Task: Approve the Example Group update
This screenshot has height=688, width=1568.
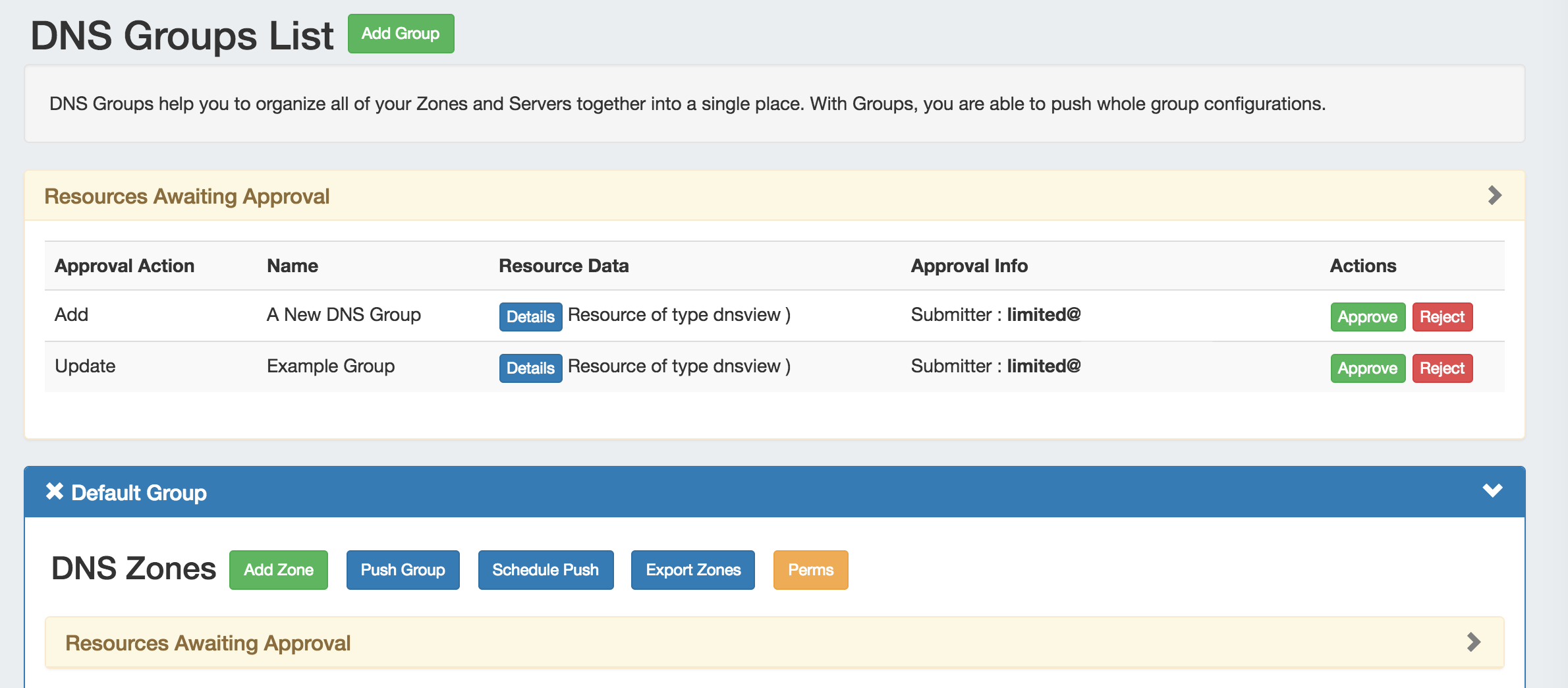Action: (1367, 368)
